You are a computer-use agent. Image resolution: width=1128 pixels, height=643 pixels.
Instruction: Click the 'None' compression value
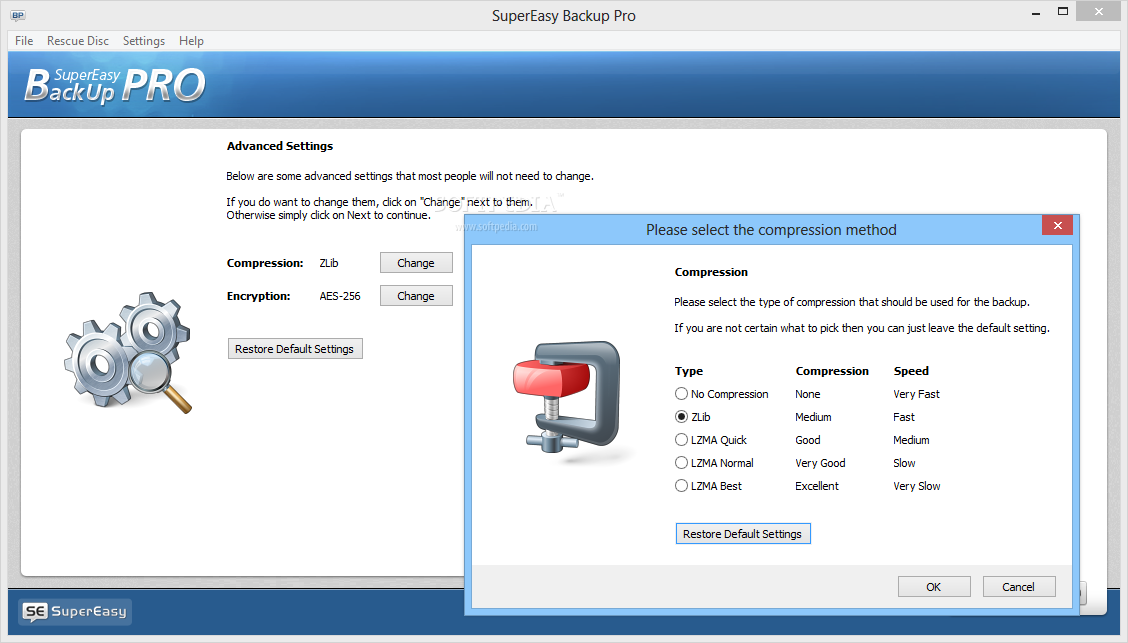[807, 394]
